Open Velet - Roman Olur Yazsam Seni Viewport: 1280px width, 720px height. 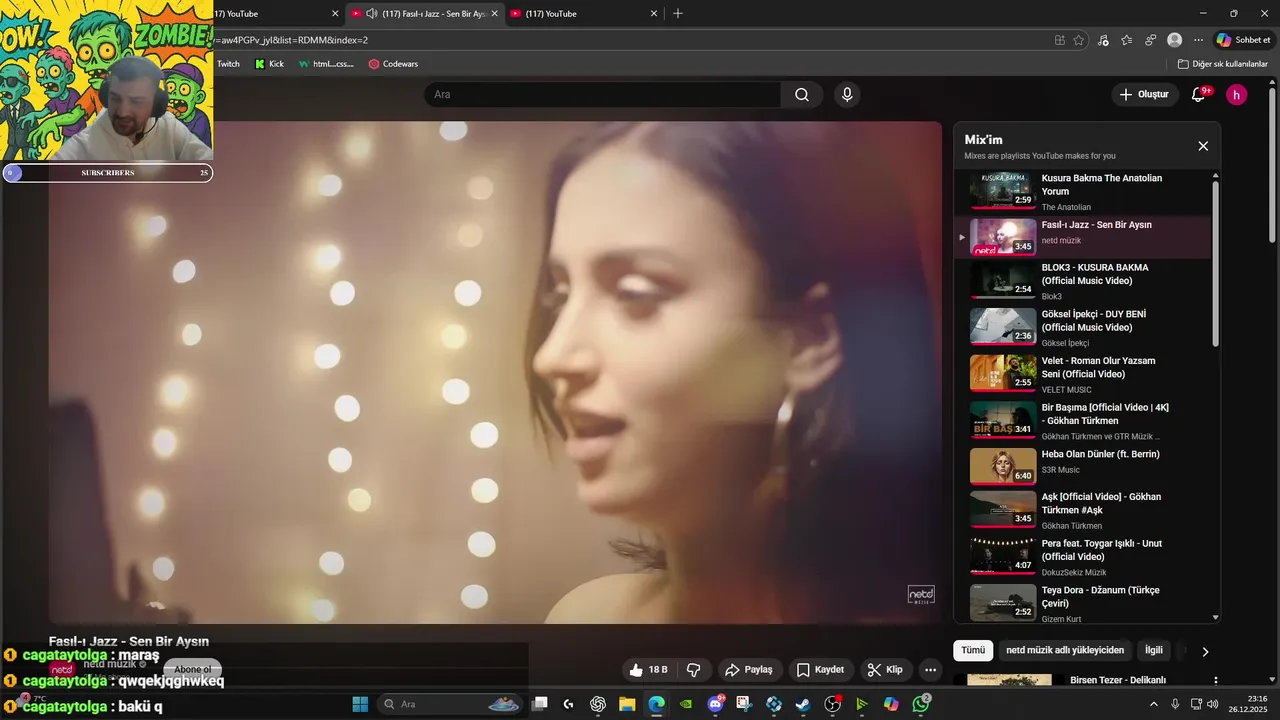click(1085, 374)
